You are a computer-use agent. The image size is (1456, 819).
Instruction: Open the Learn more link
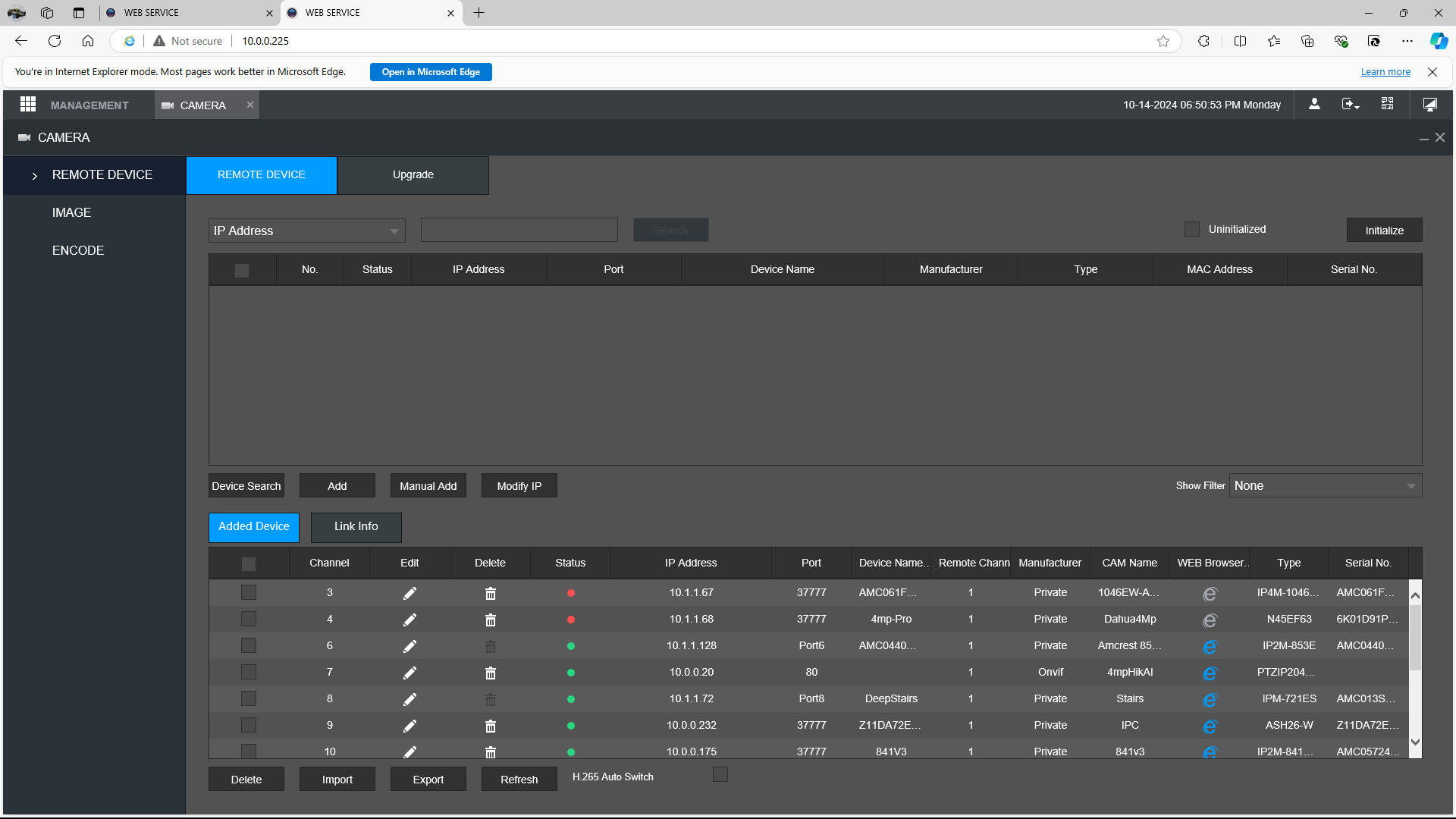tap(1385, 72)
